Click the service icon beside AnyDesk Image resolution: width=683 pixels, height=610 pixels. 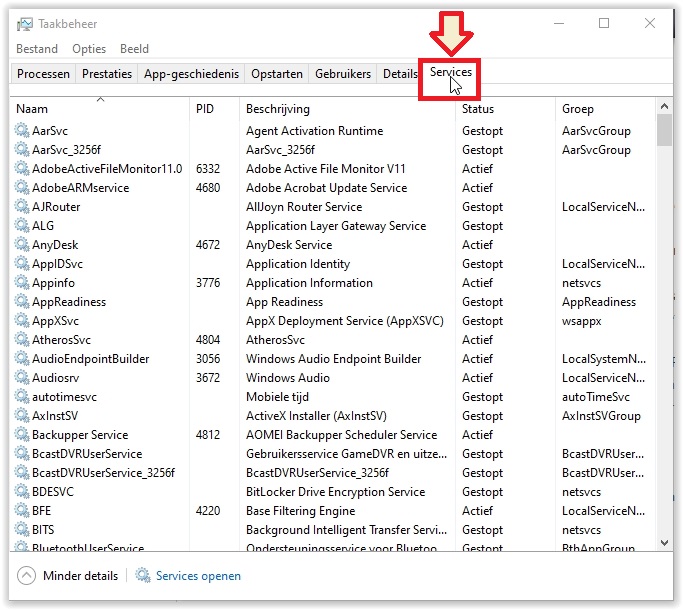(22, 245)
